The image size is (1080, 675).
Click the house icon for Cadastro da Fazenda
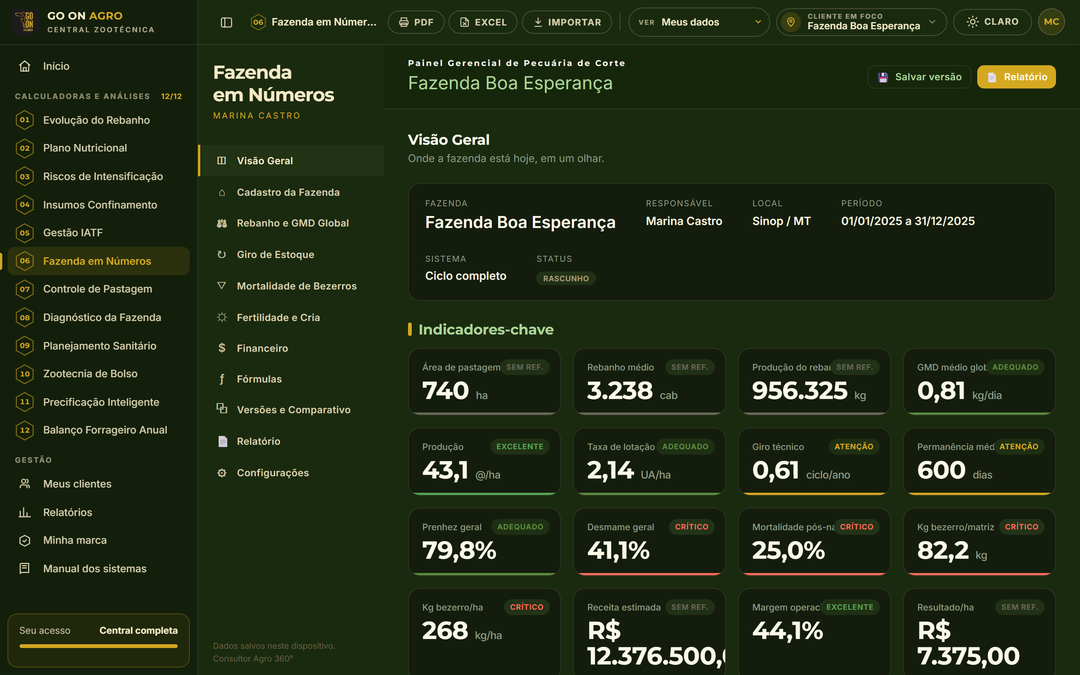(x=222, y=193)
